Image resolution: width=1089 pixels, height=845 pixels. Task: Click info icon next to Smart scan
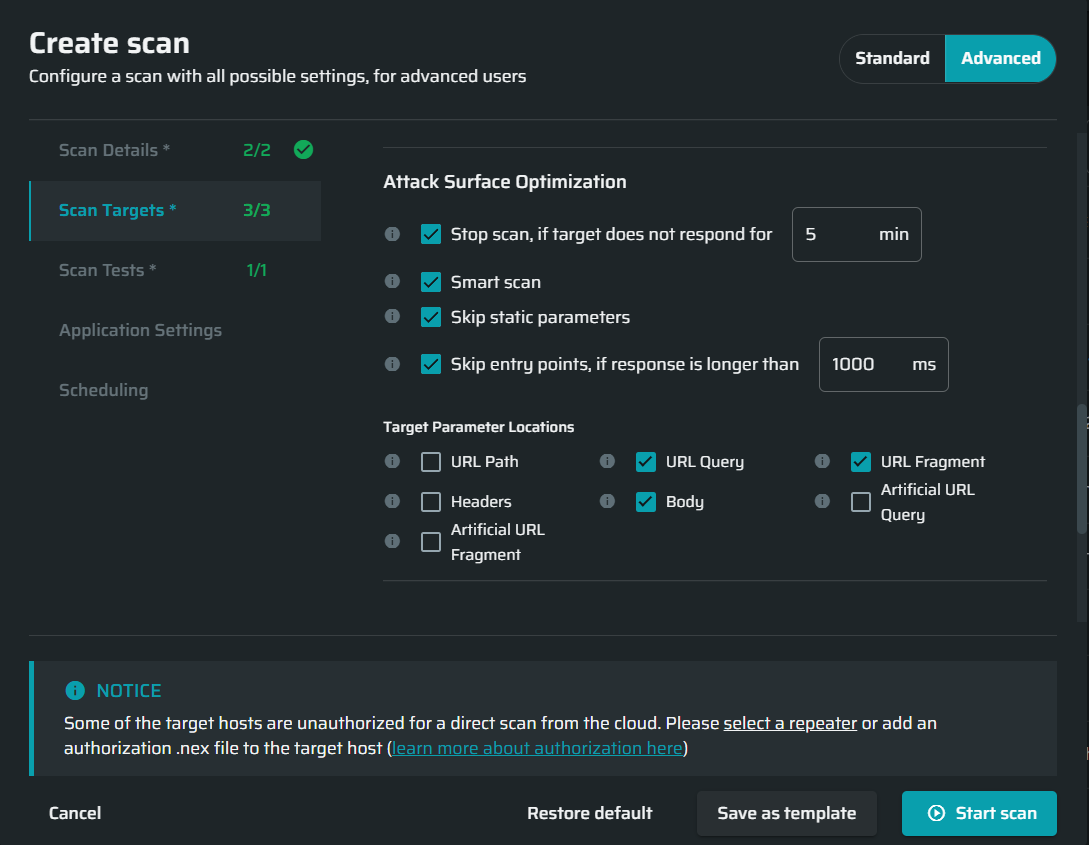pyautogui.click(x=392, y=281)
